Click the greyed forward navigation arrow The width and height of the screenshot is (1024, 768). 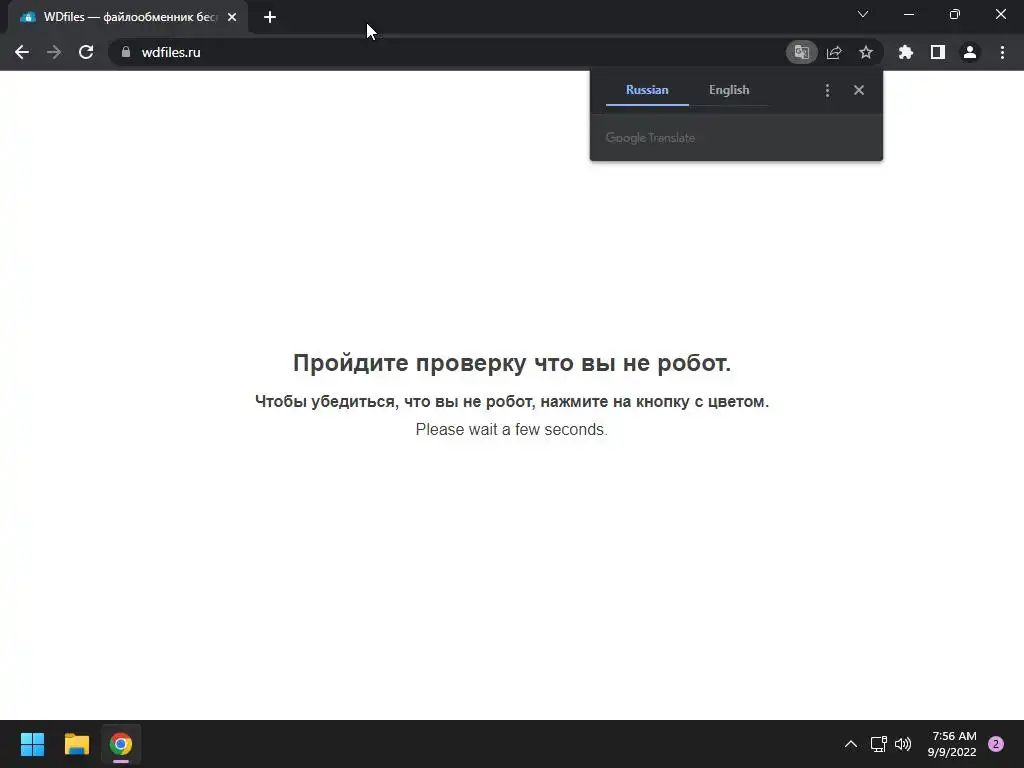[54, 52]
